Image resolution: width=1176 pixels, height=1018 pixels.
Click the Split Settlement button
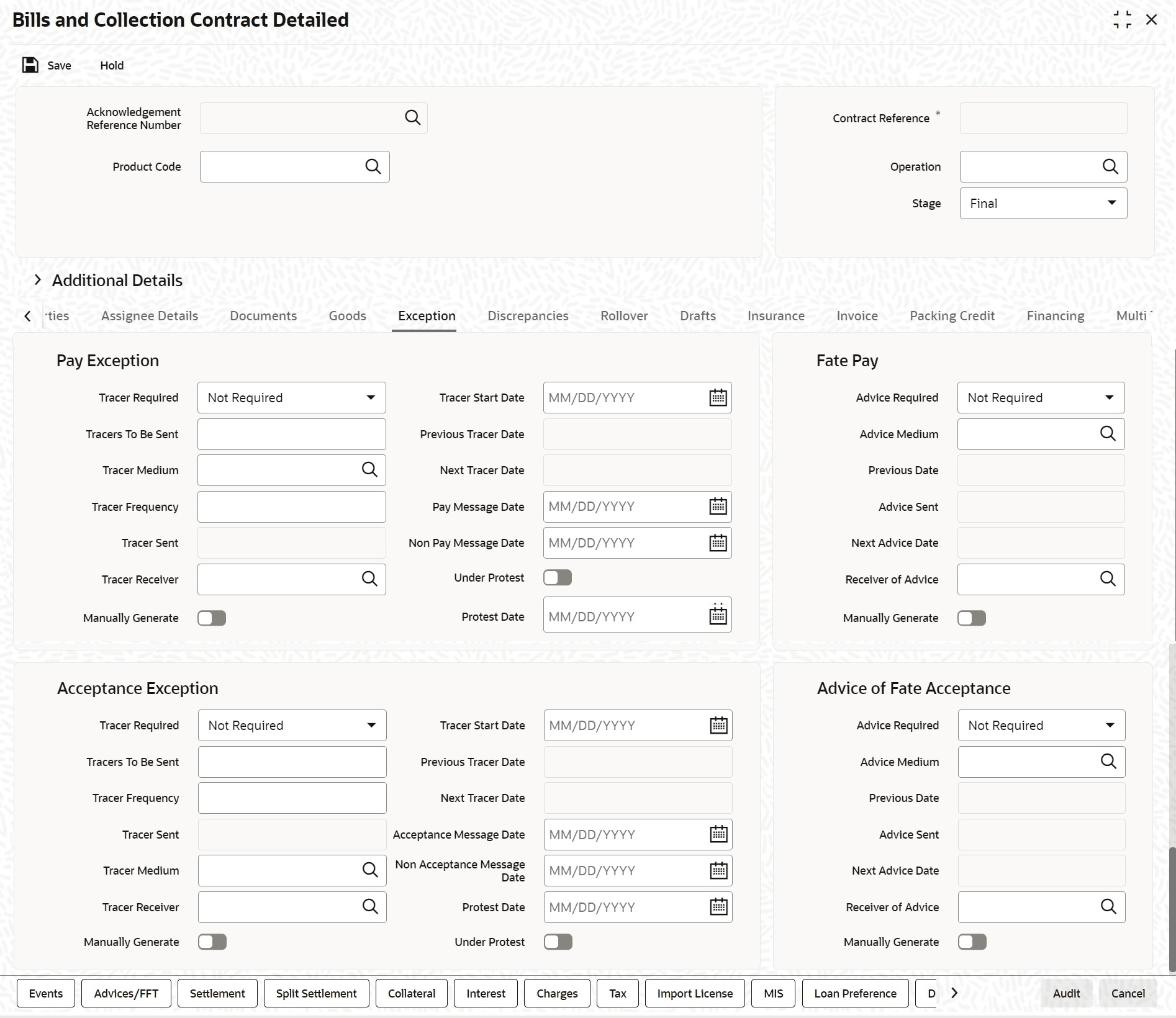point(317,993)
